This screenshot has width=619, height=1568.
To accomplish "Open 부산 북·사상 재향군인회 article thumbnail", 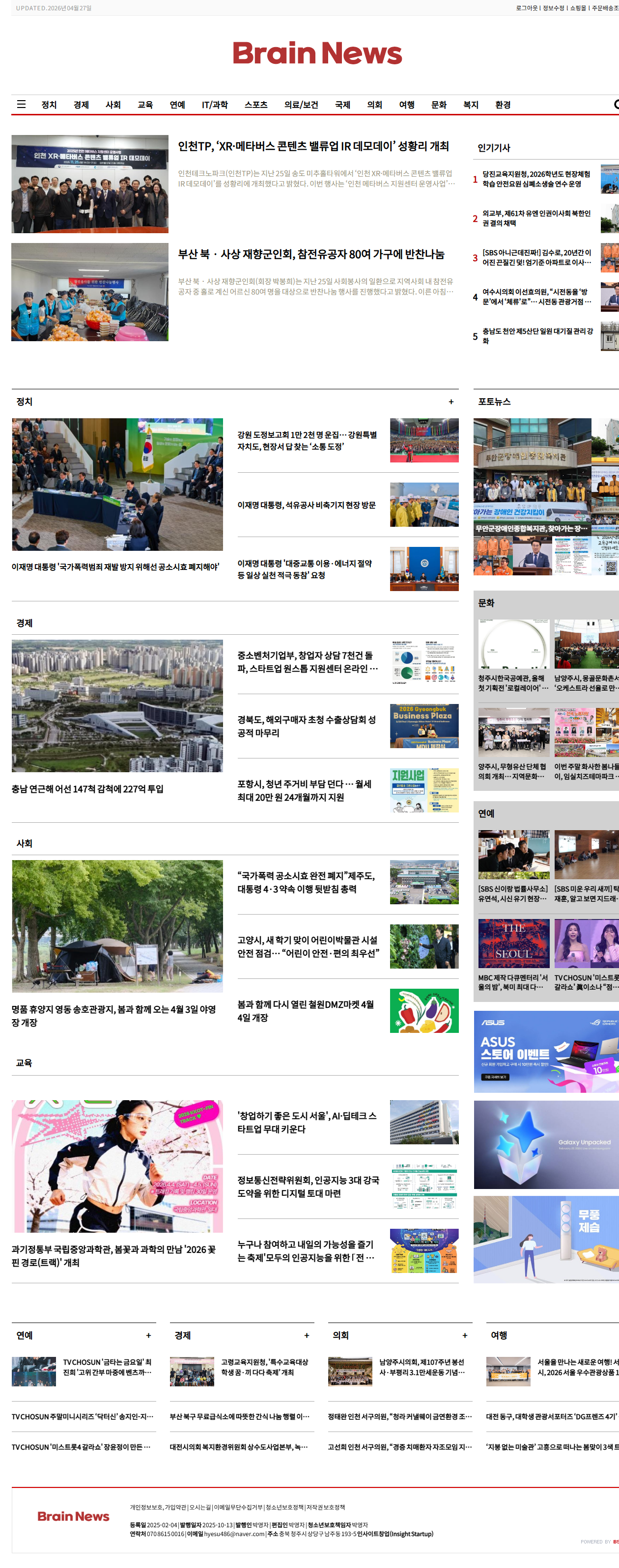I will [90, 292].
